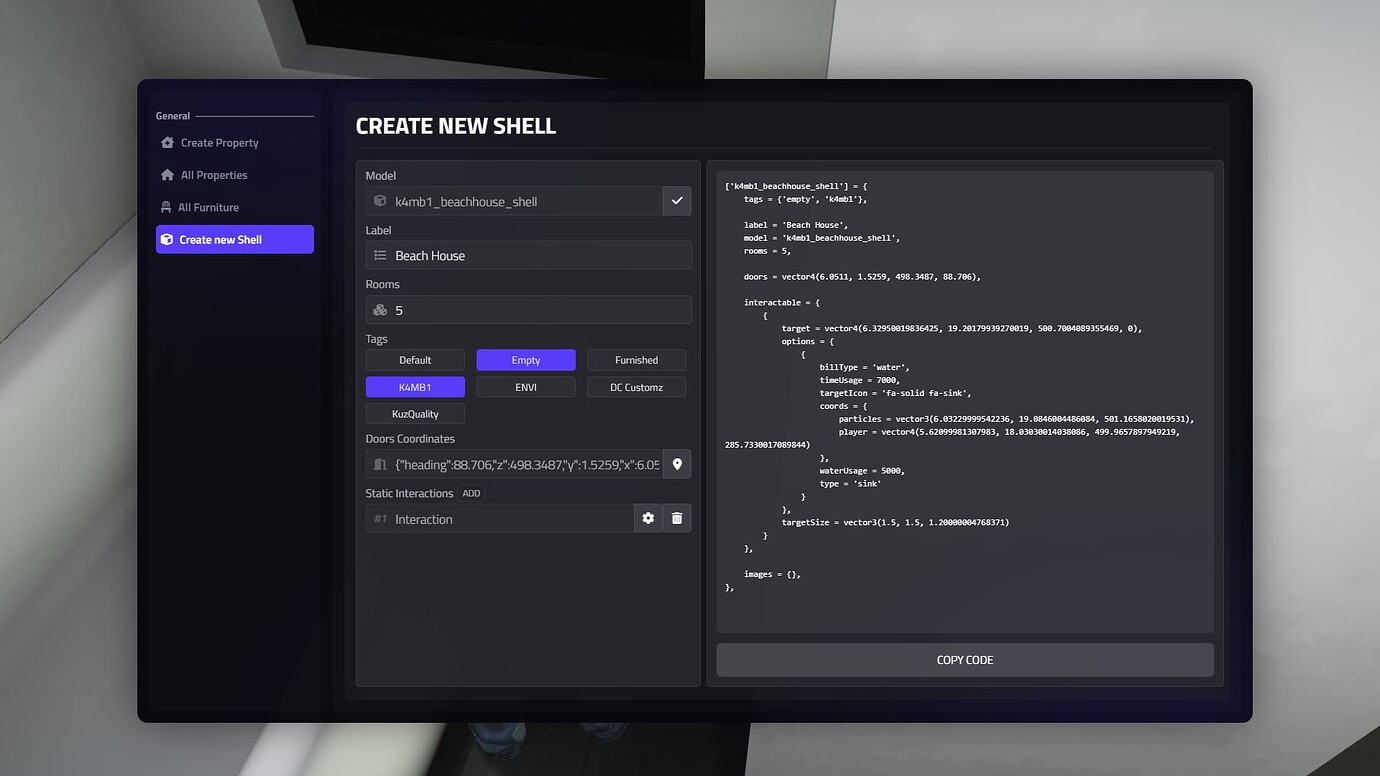
Task: Click the cube icon in Create new Shell
Action: coord(167,240)
